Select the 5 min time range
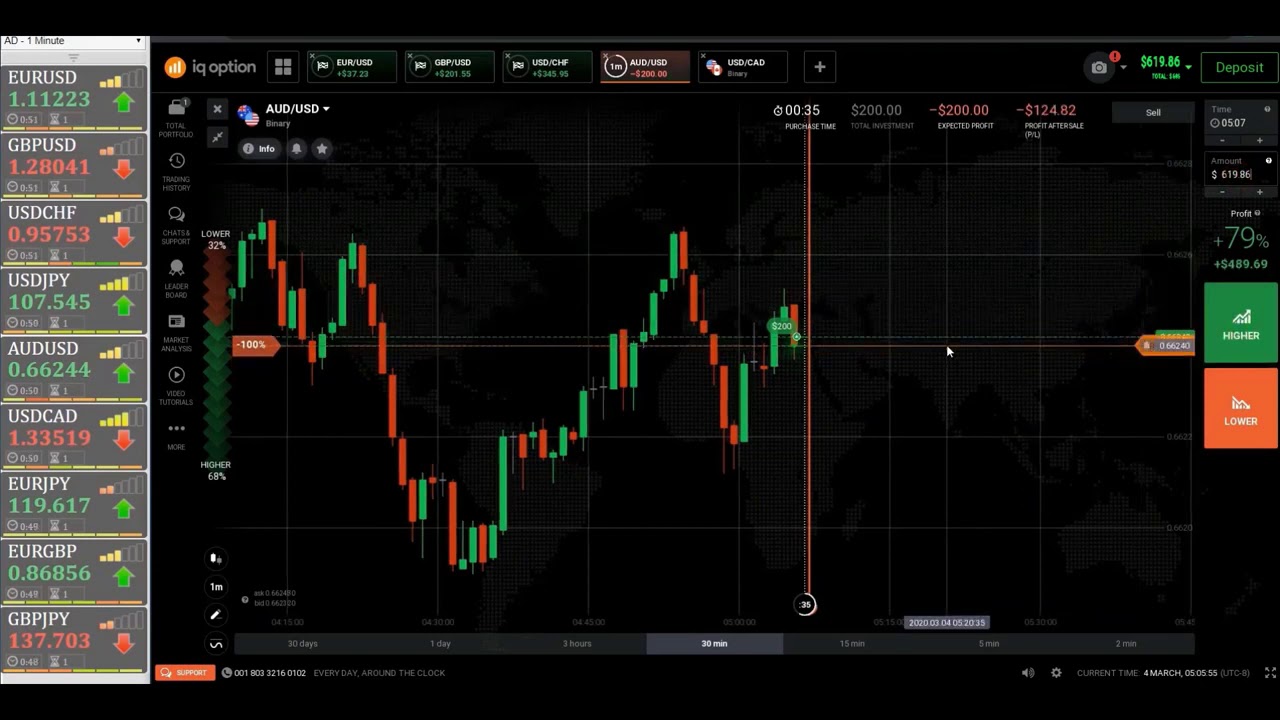The height and width of the screenshot is (720, 1280). [989, 644]
